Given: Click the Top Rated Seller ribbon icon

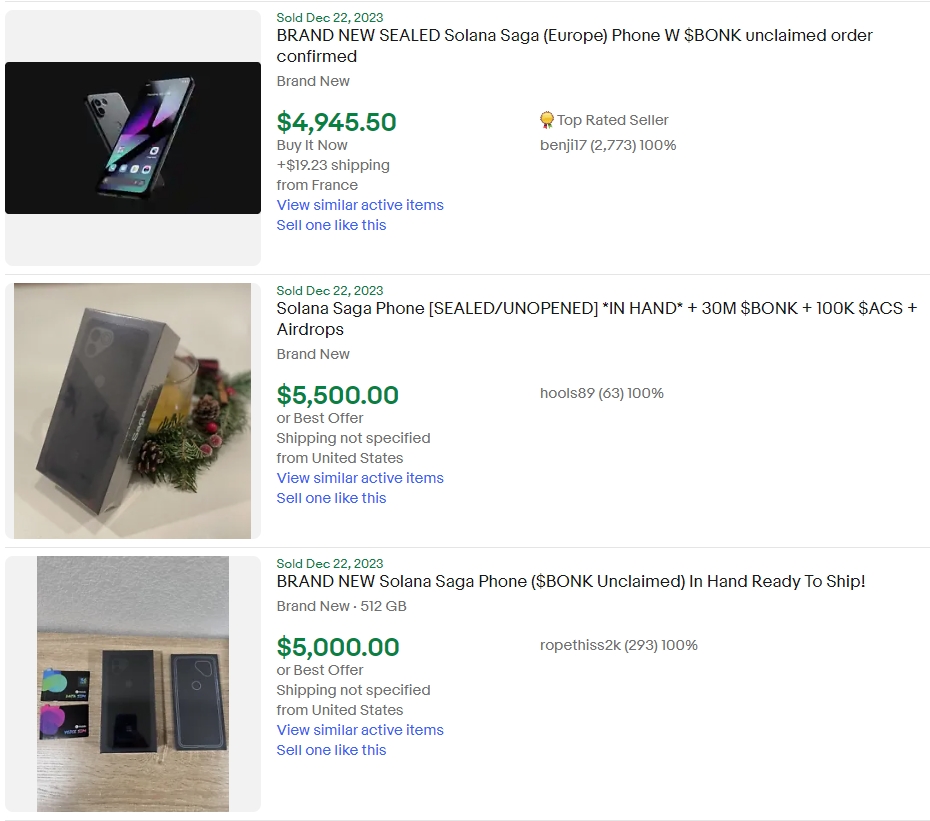Looking at the screenshot, I should 546,120.
